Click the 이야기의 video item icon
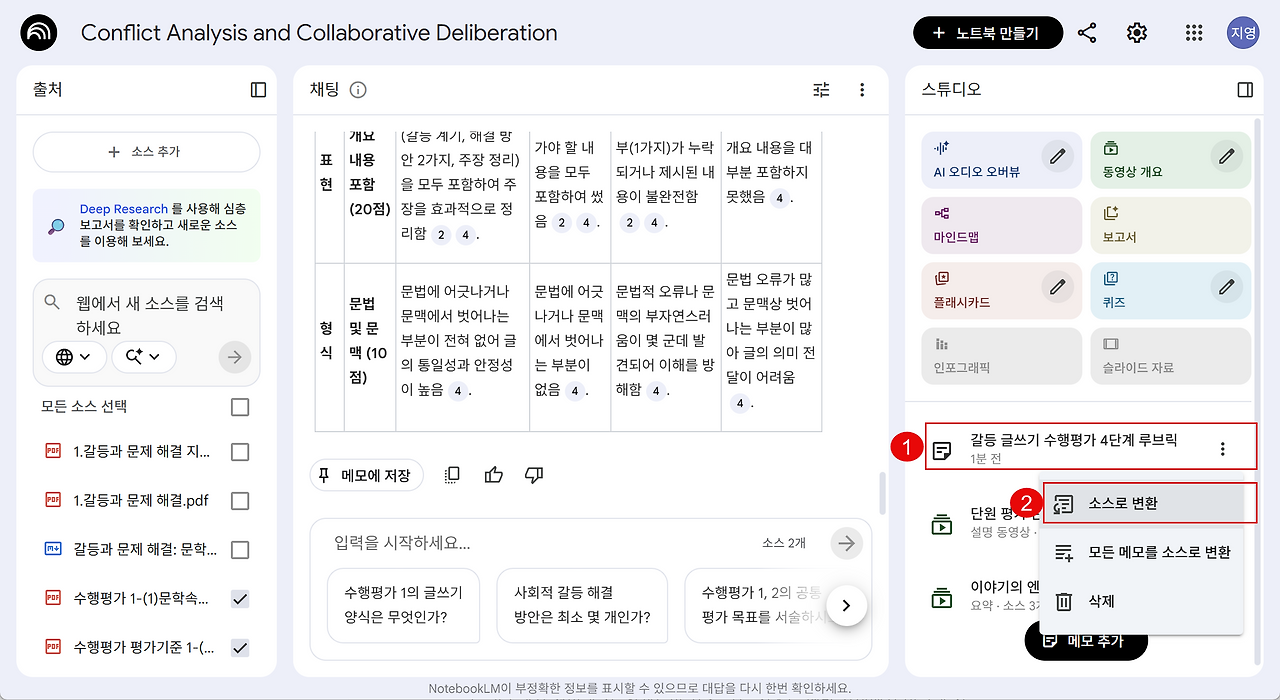 tap(941, 598)
